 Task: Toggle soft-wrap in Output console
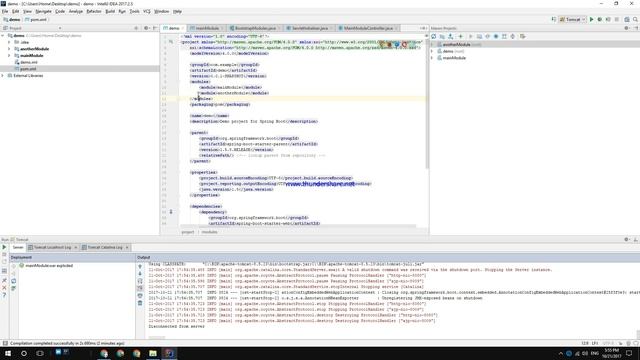[x=140, y=281]
